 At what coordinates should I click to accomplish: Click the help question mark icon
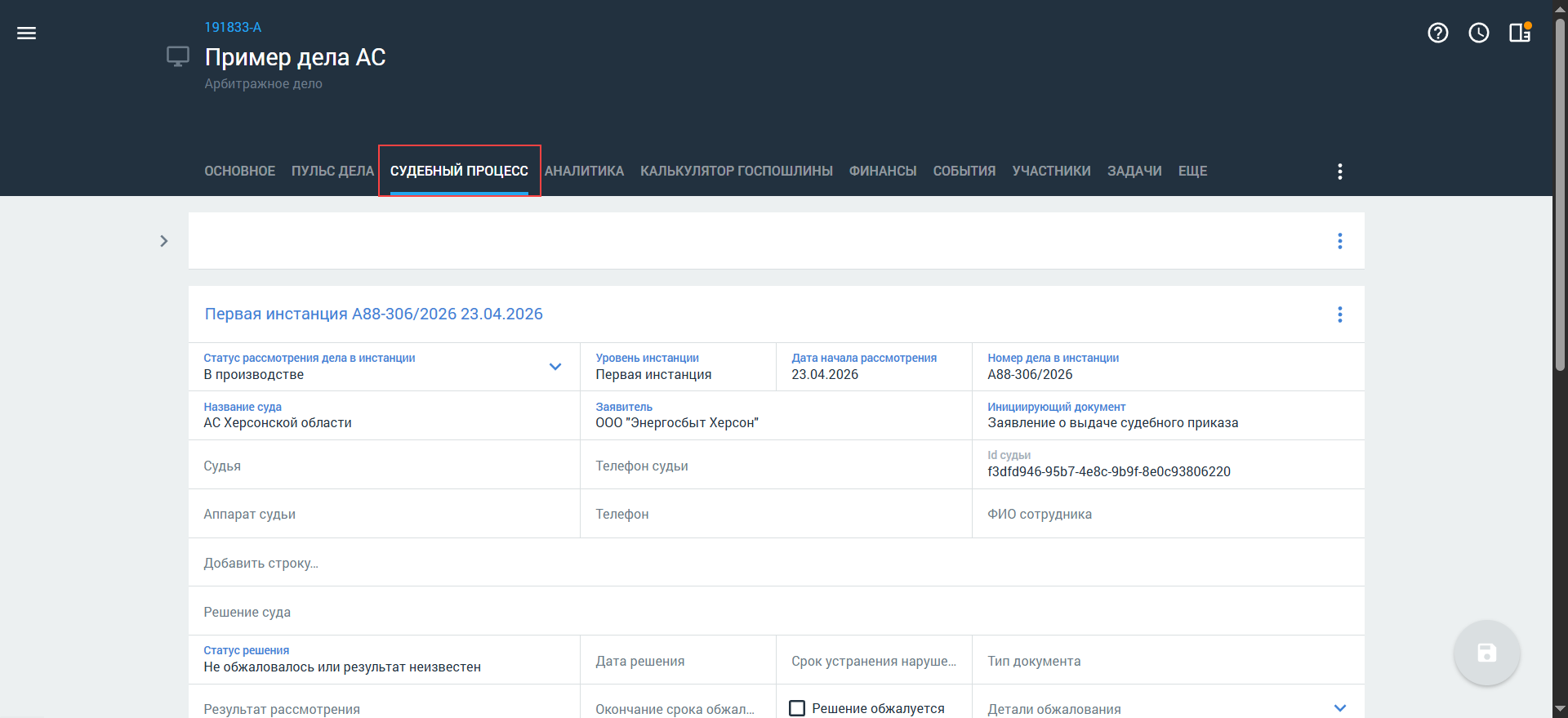pyautogui.click(x=1437, y=33)
